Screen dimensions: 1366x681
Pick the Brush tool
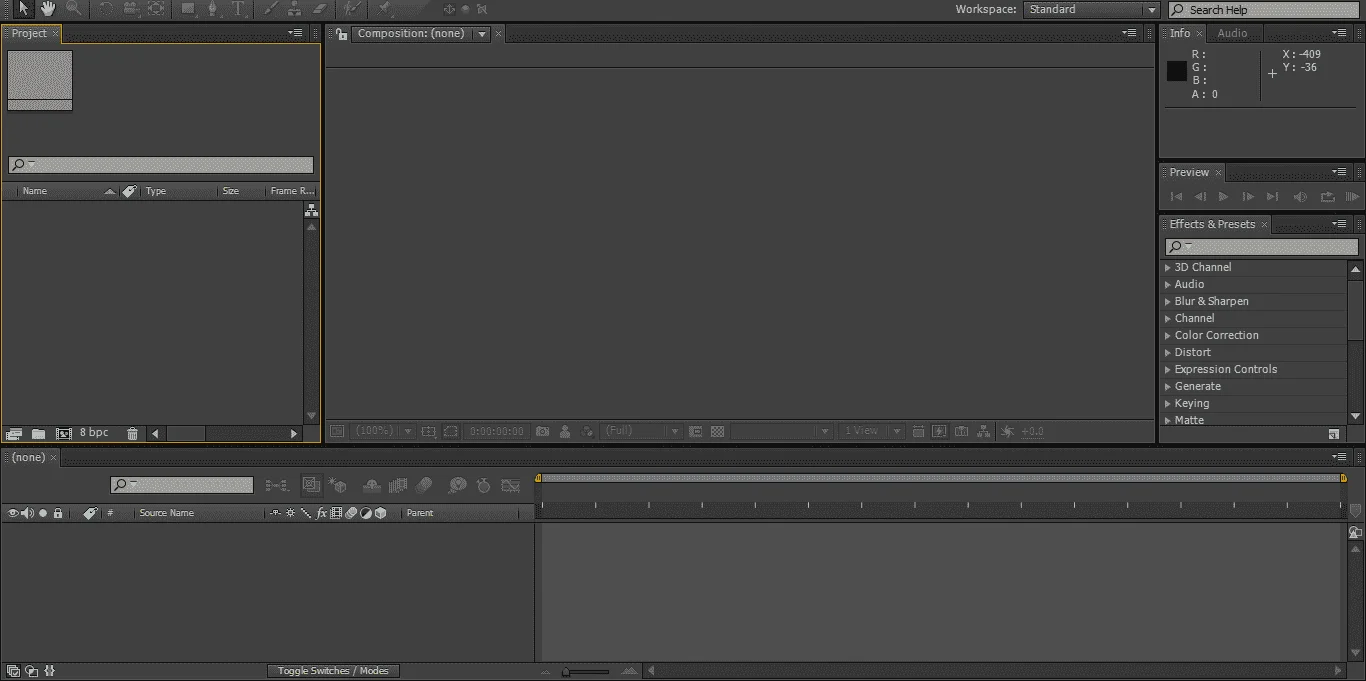(x=271, y=9)
